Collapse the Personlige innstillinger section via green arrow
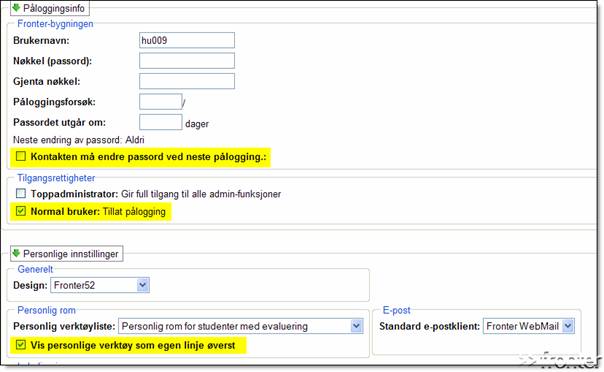The image size is (604, 372). [16, 253]
